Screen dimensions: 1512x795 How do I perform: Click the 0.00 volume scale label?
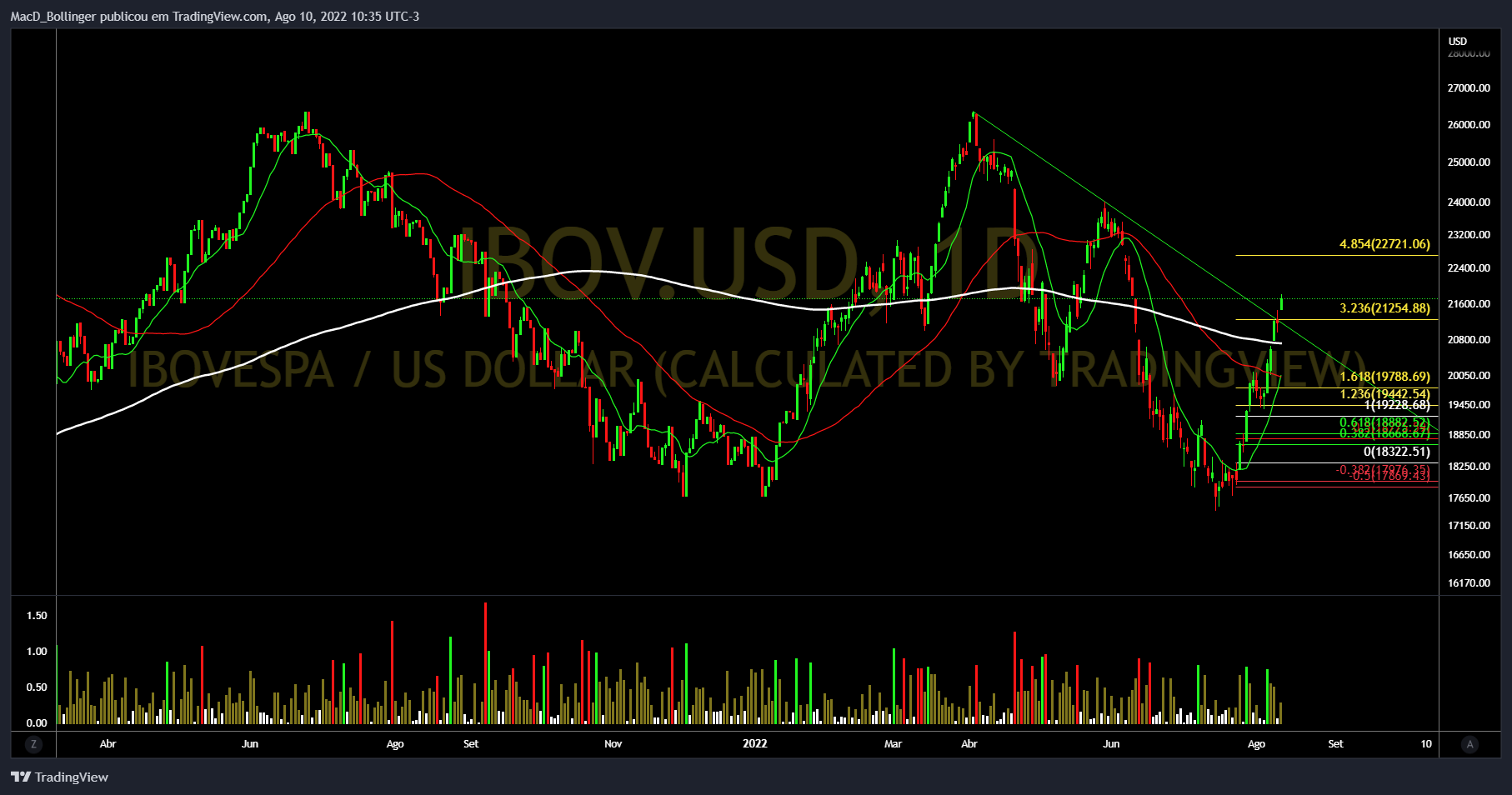click(37, 723)
